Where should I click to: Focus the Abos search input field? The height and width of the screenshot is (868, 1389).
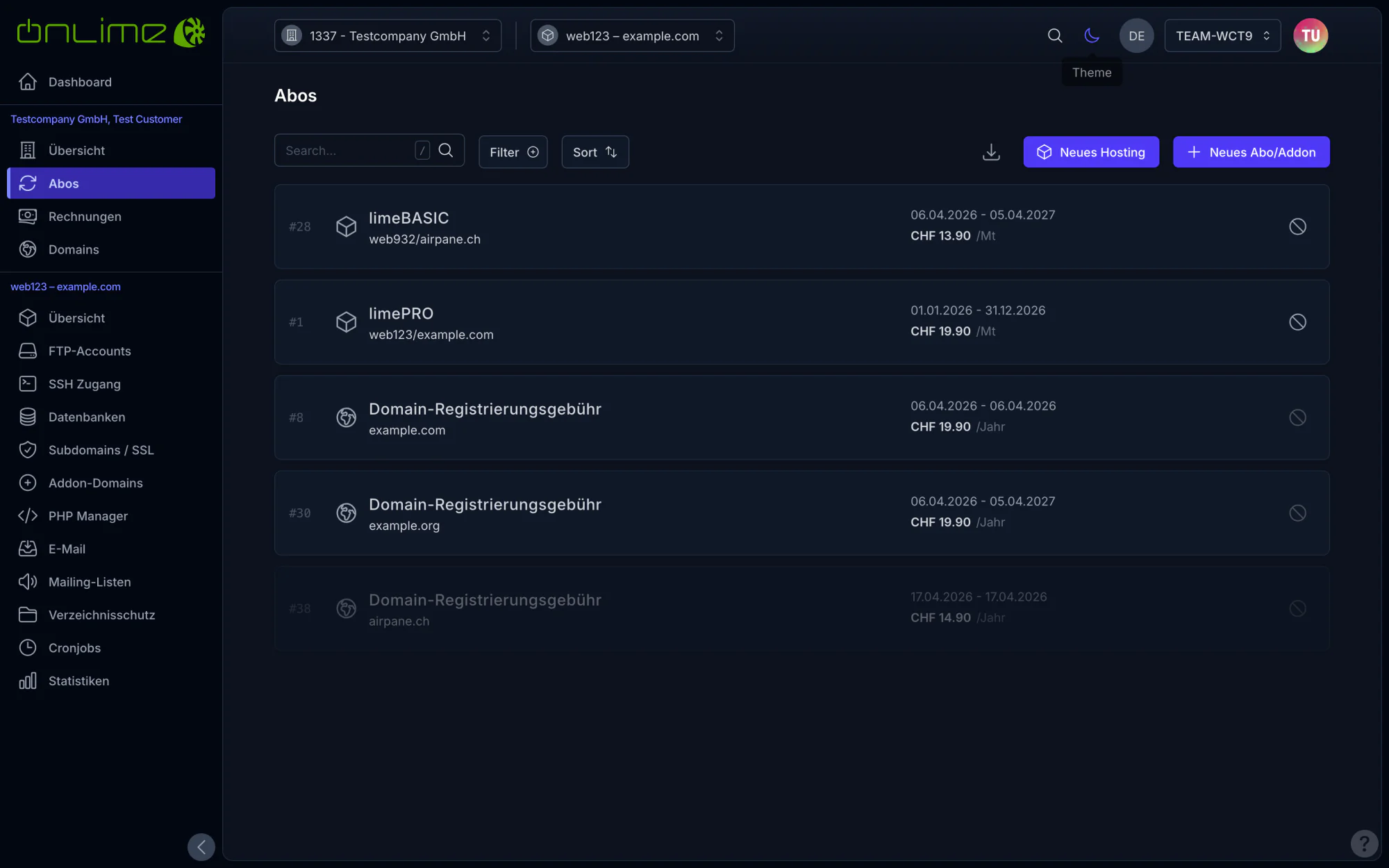tap(347, 151)
